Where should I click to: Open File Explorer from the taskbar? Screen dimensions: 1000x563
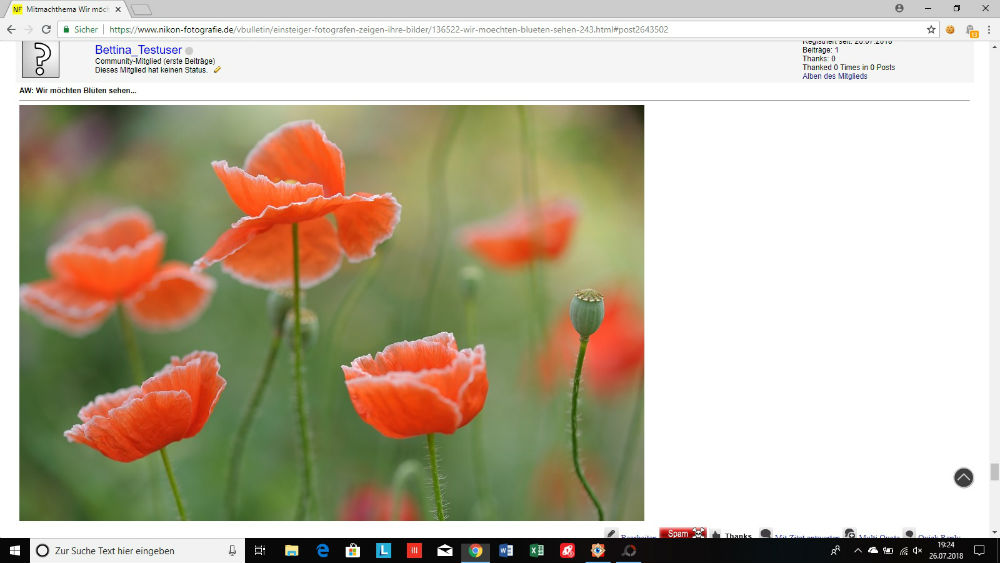[291, 550]
